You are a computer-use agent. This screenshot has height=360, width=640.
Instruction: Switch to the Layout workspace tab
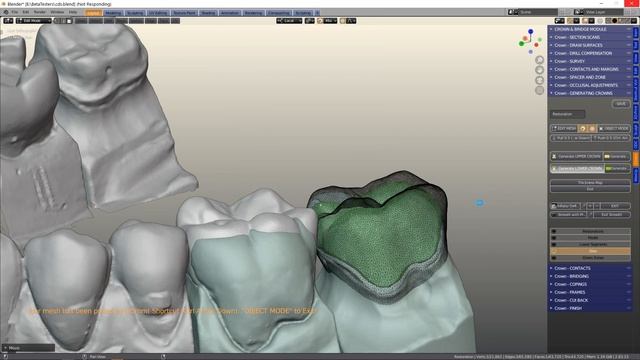(93, 13)
